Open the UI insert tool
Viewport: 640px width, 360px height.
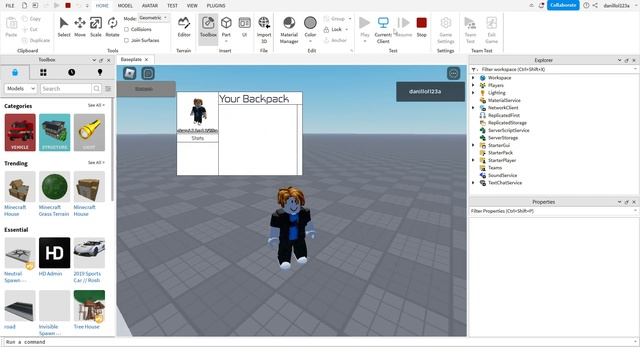[244, 27]
